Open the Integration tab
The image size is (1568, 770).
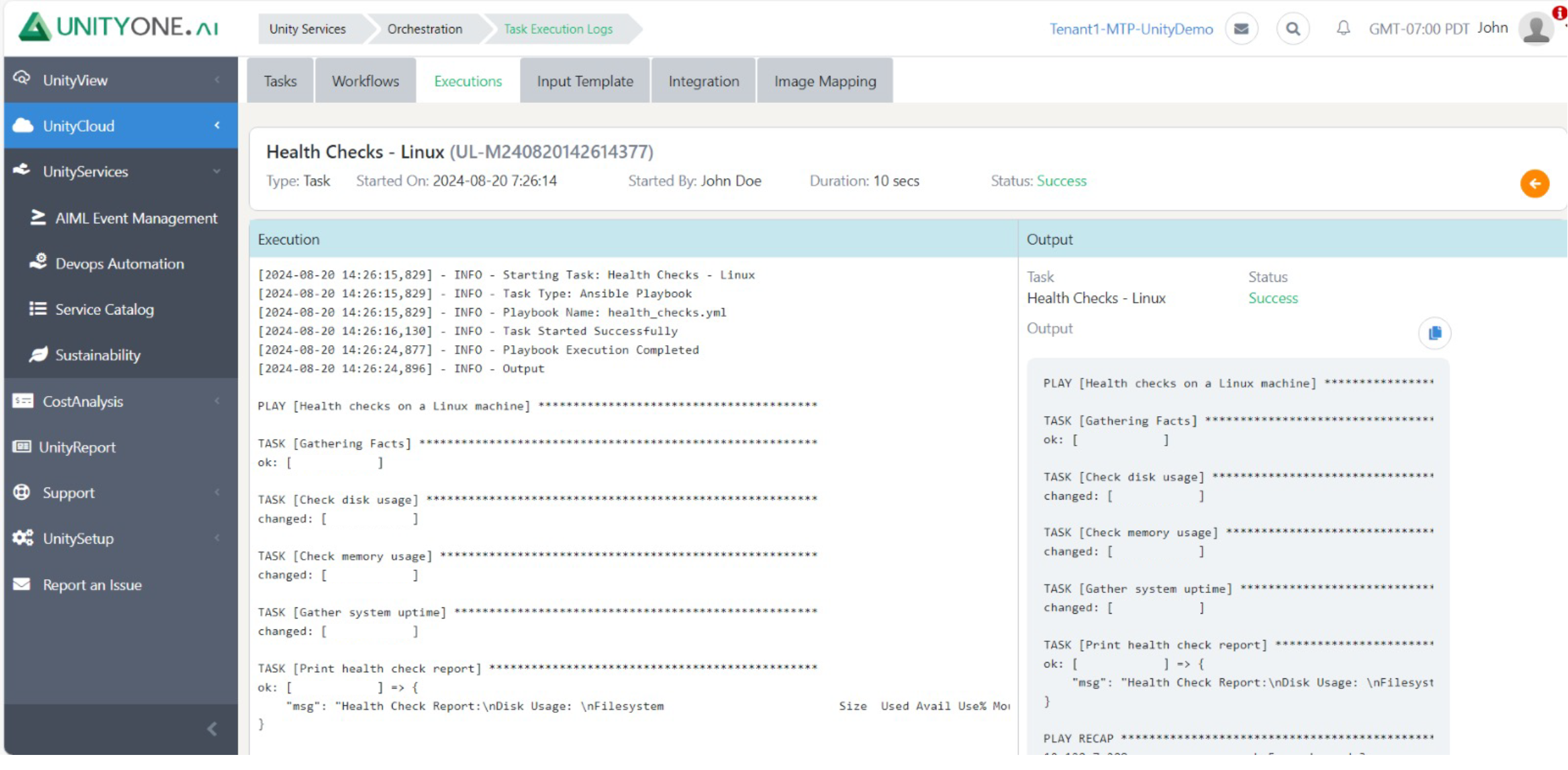703,81
